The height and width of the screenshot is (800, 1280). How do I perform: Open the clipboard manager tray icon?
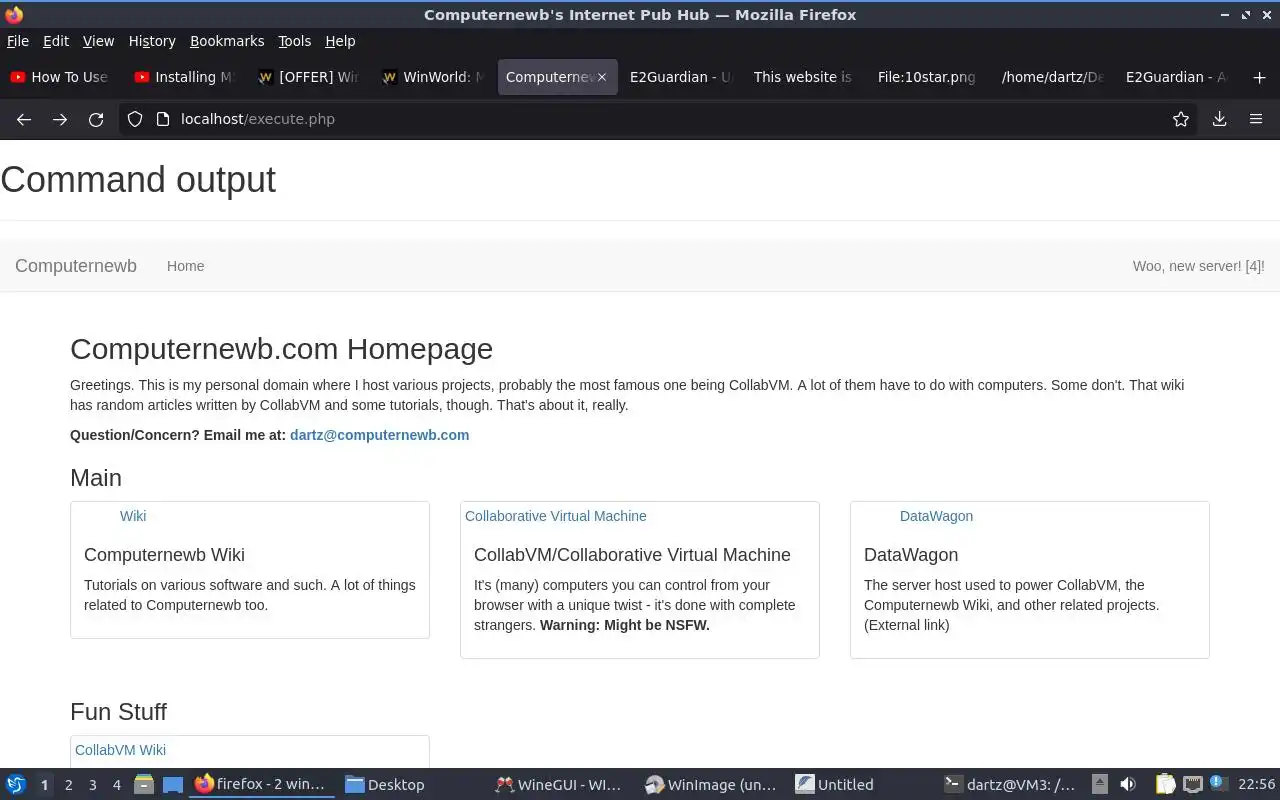pyautogui.click(x=1166, y=785)
